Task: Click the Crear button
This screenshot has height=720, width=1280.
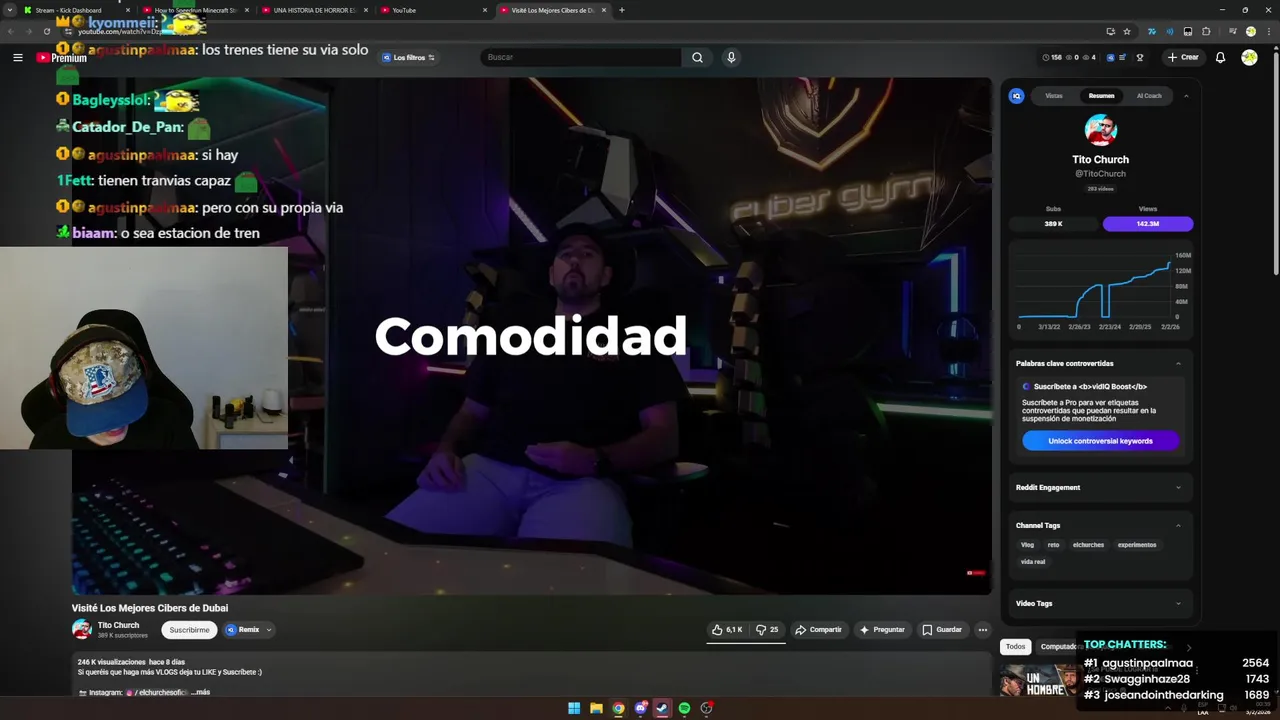Action: click(1182, 58)
